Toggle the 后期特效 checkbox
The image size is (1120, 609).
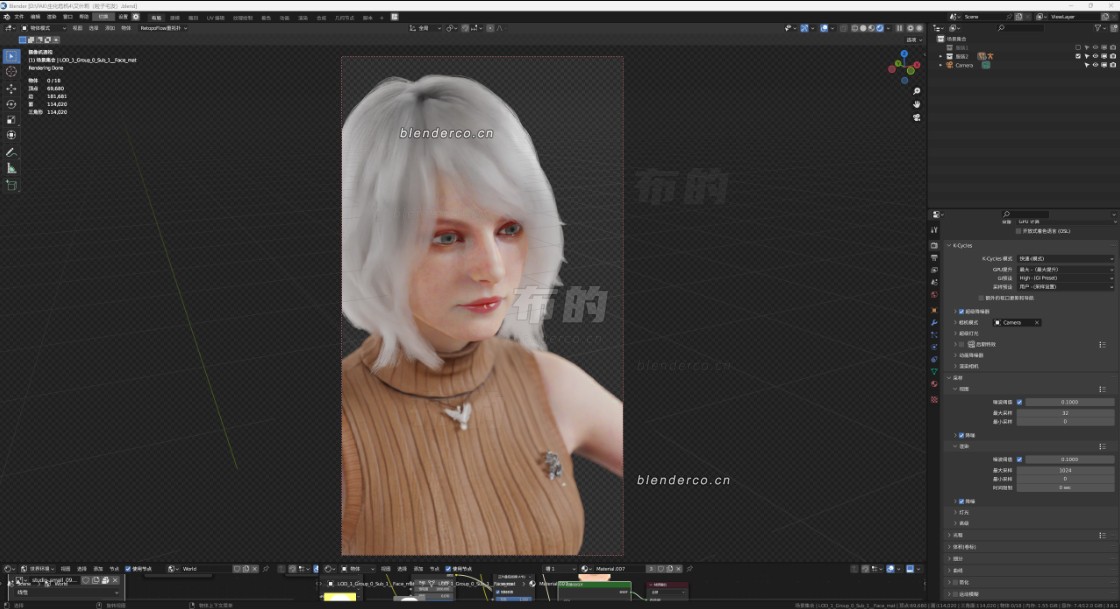point(961,344)
